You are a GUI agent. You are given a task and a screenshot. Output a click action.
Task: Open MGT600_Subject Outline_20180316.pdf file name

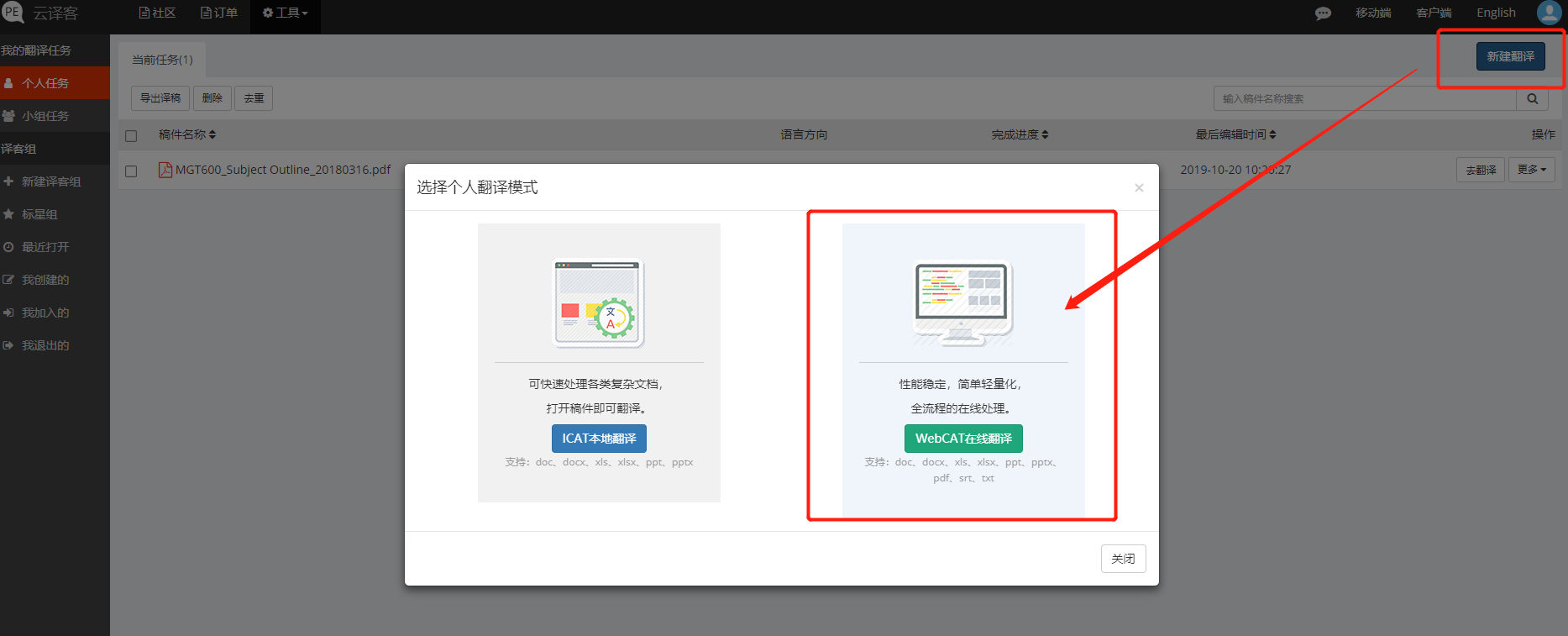283,170
